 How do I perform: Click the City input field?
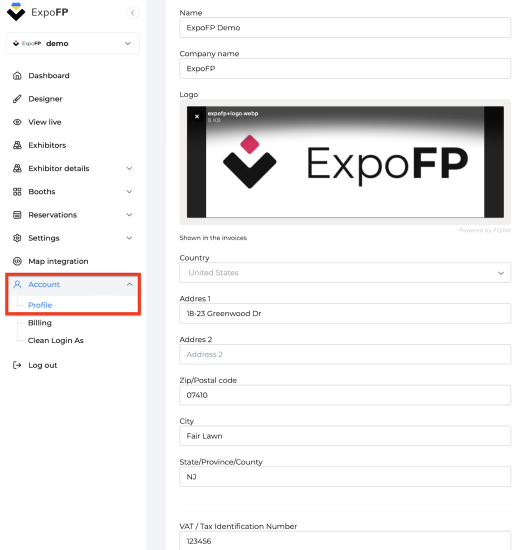(345, 436)
